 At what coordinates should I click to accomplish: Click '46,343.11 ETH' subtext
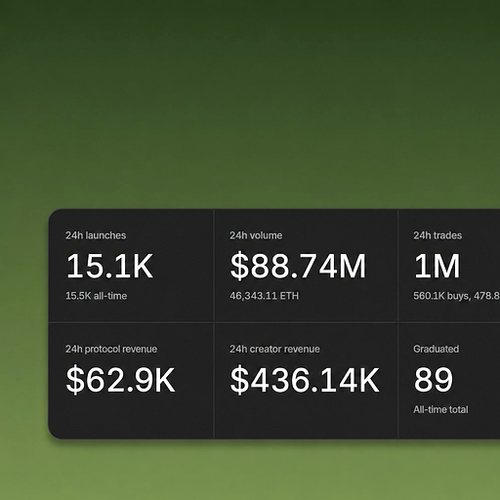(x=264, y=296)
